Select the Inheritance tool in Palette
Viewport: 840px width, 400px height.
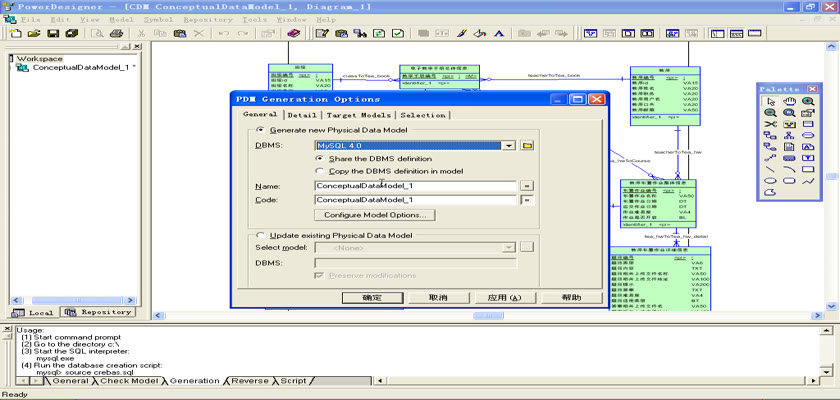point(789,135)
